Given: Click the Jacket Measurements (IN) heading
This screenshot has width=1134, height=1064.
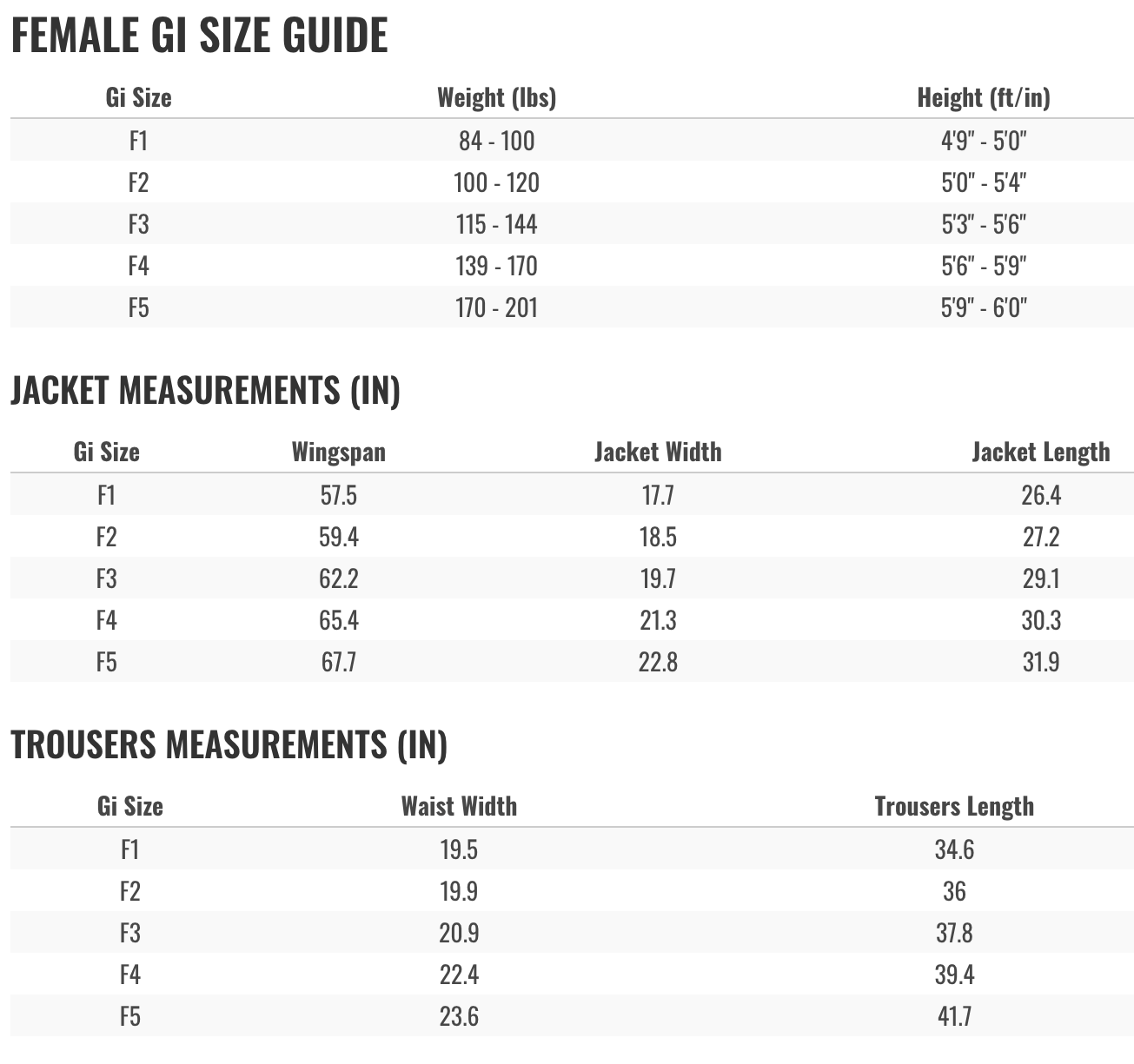Looking at the screenshot, I should coord(205,390).
